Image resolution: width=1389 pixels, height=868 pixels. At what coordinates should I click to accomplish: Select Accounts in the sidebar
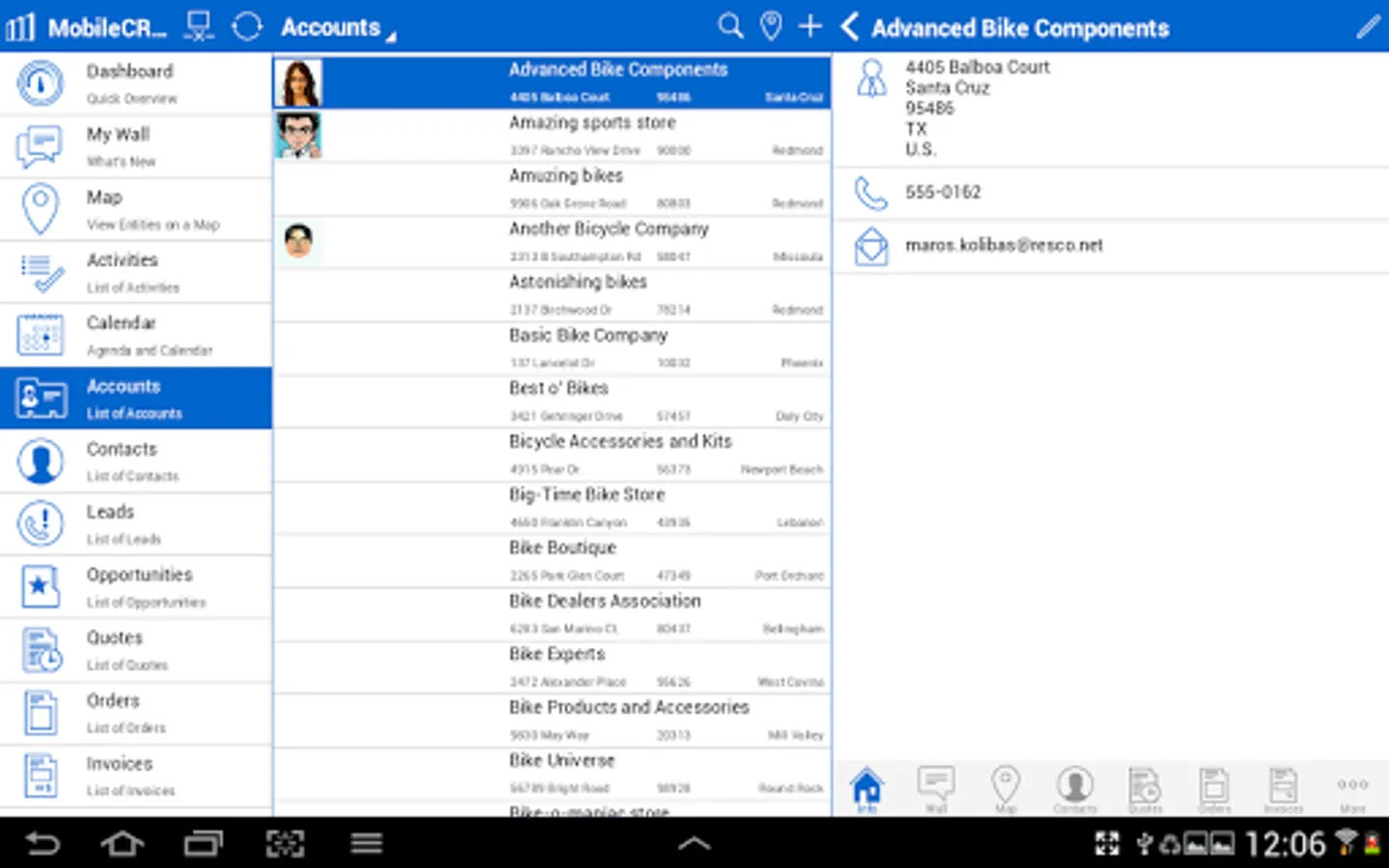[x=136, y=397]
